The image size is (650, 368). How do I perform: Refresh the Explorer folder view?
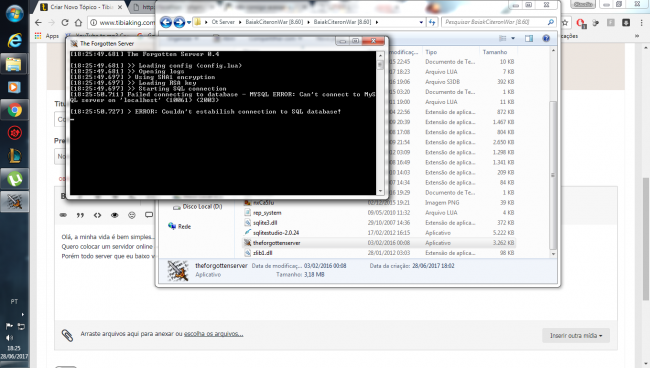[432, 22]
